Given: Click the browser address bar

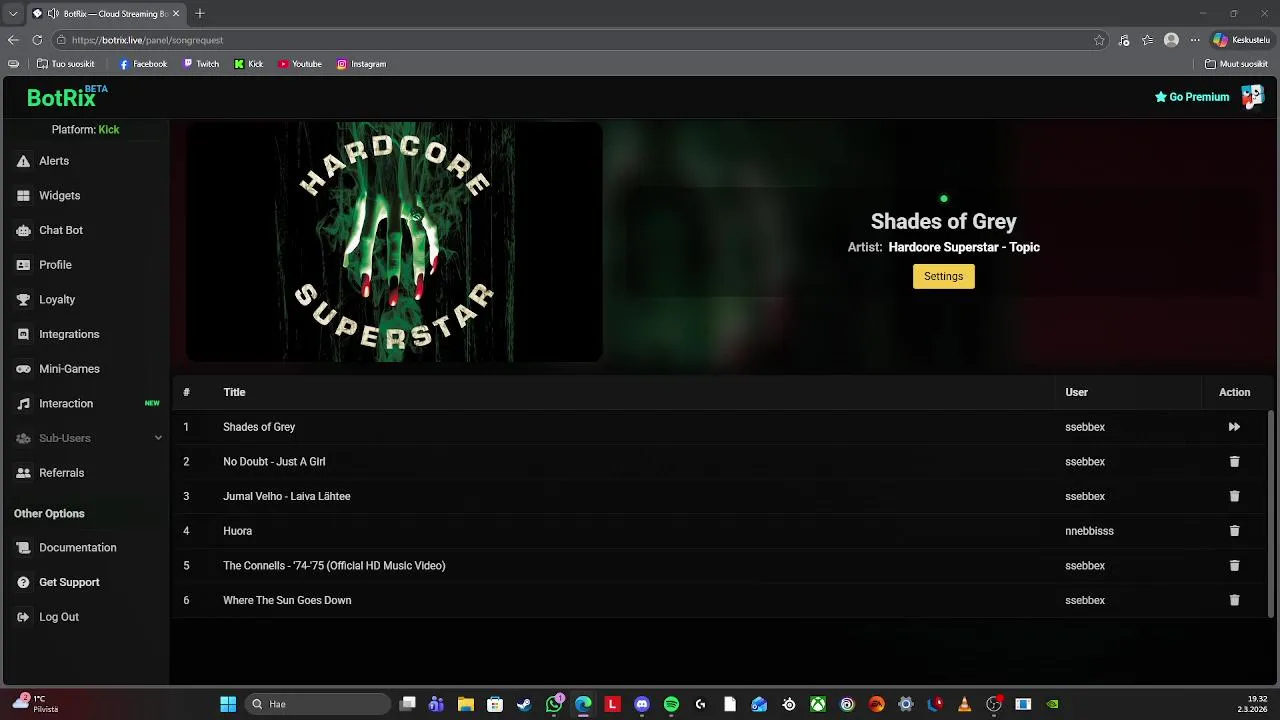Looking at the screenshot, I should [x=580, y=40].
